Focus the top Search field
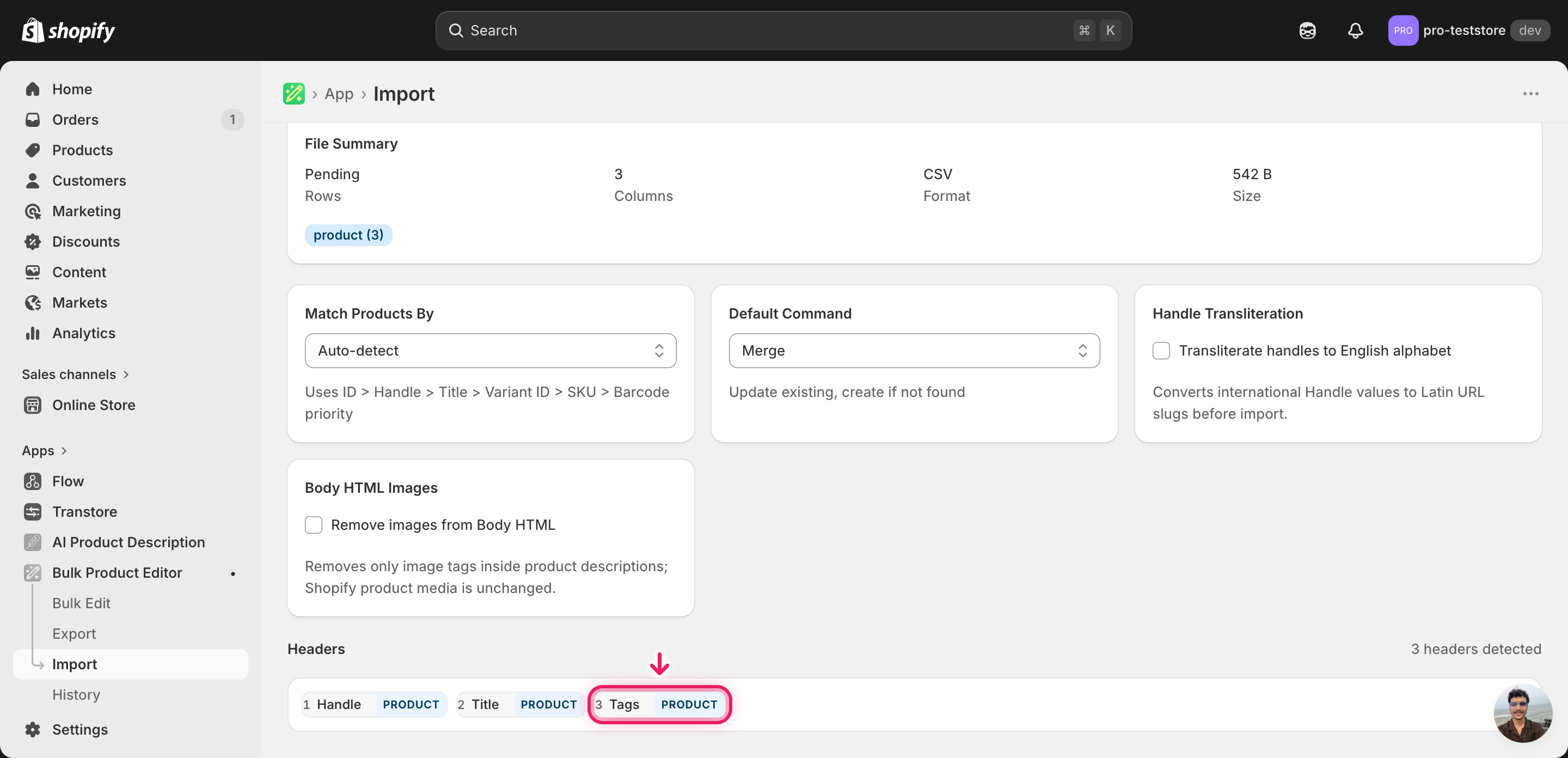The image size is (1568, 758). pyautogui.click(x=783, y=30)
